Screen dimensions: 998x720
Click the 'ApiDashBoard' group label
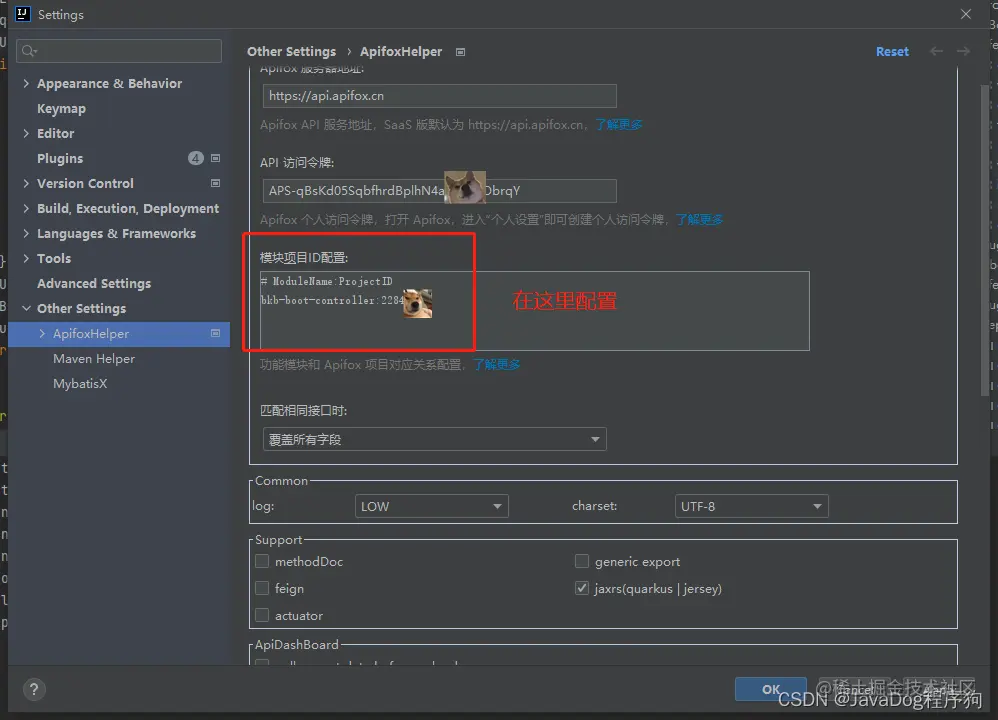coord(297,645)
